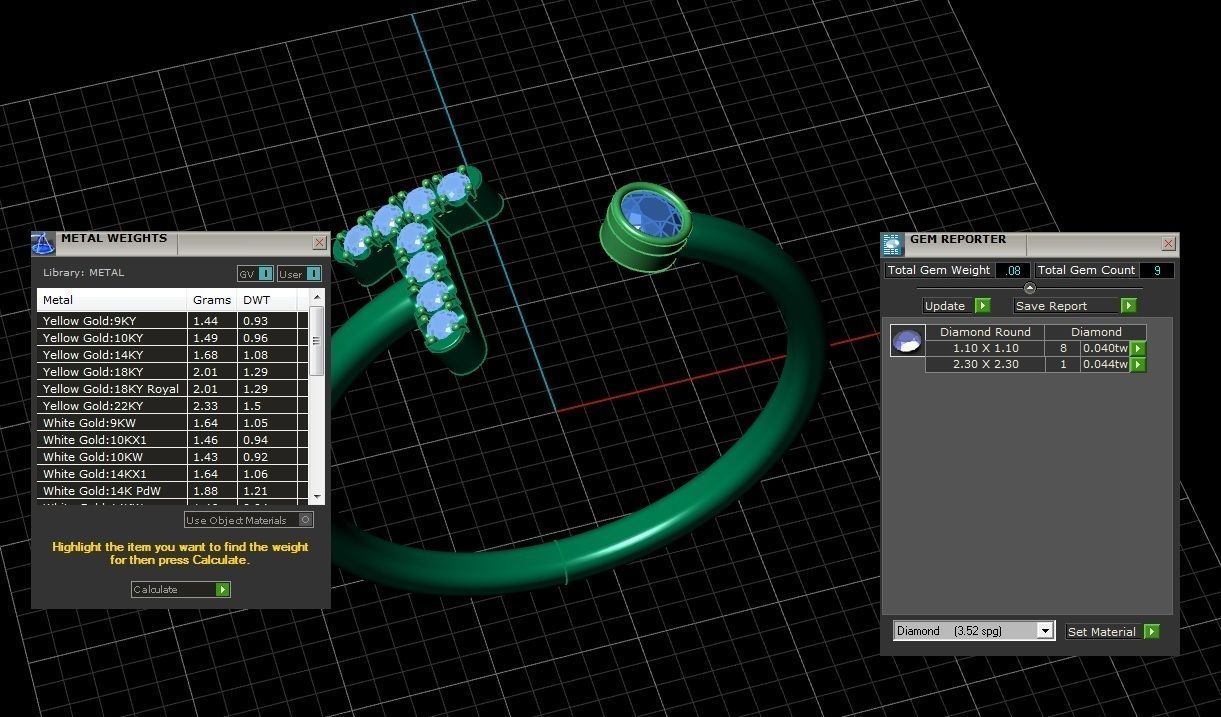The image size is (1221, 717).
Task: Select White Gold:14K PdW row
Action: pos(111,491)
